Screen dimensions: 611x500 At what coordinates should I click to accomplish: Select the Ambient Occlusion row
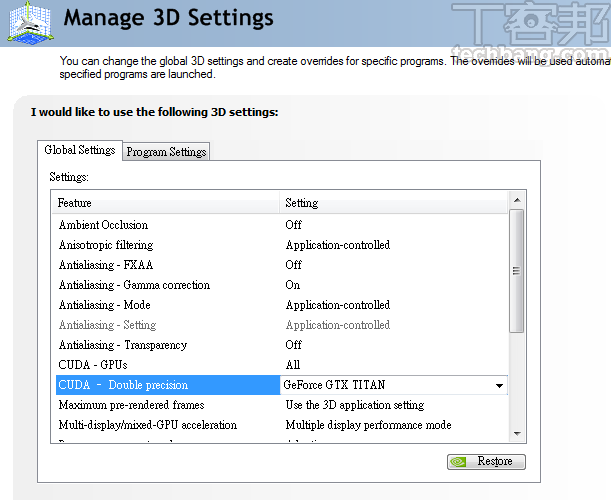pos(280,225)
